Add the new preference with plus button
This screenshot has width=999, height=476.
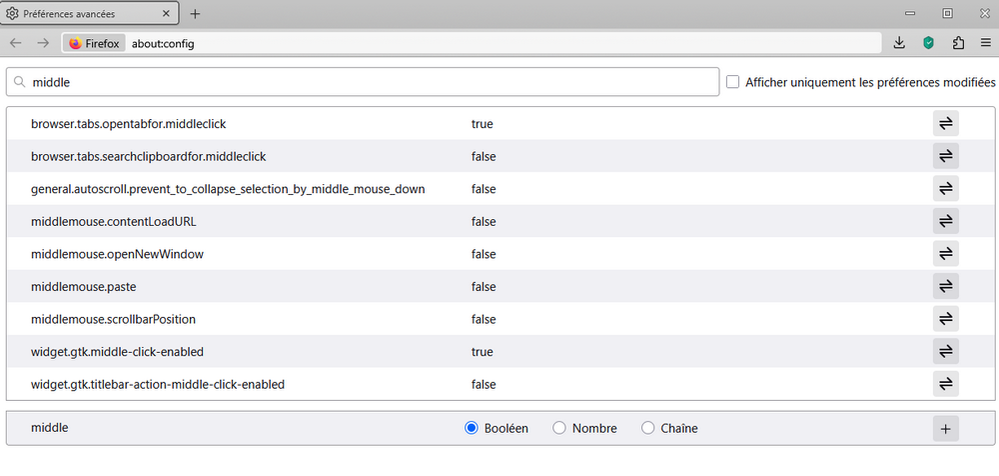pos(945,428)
